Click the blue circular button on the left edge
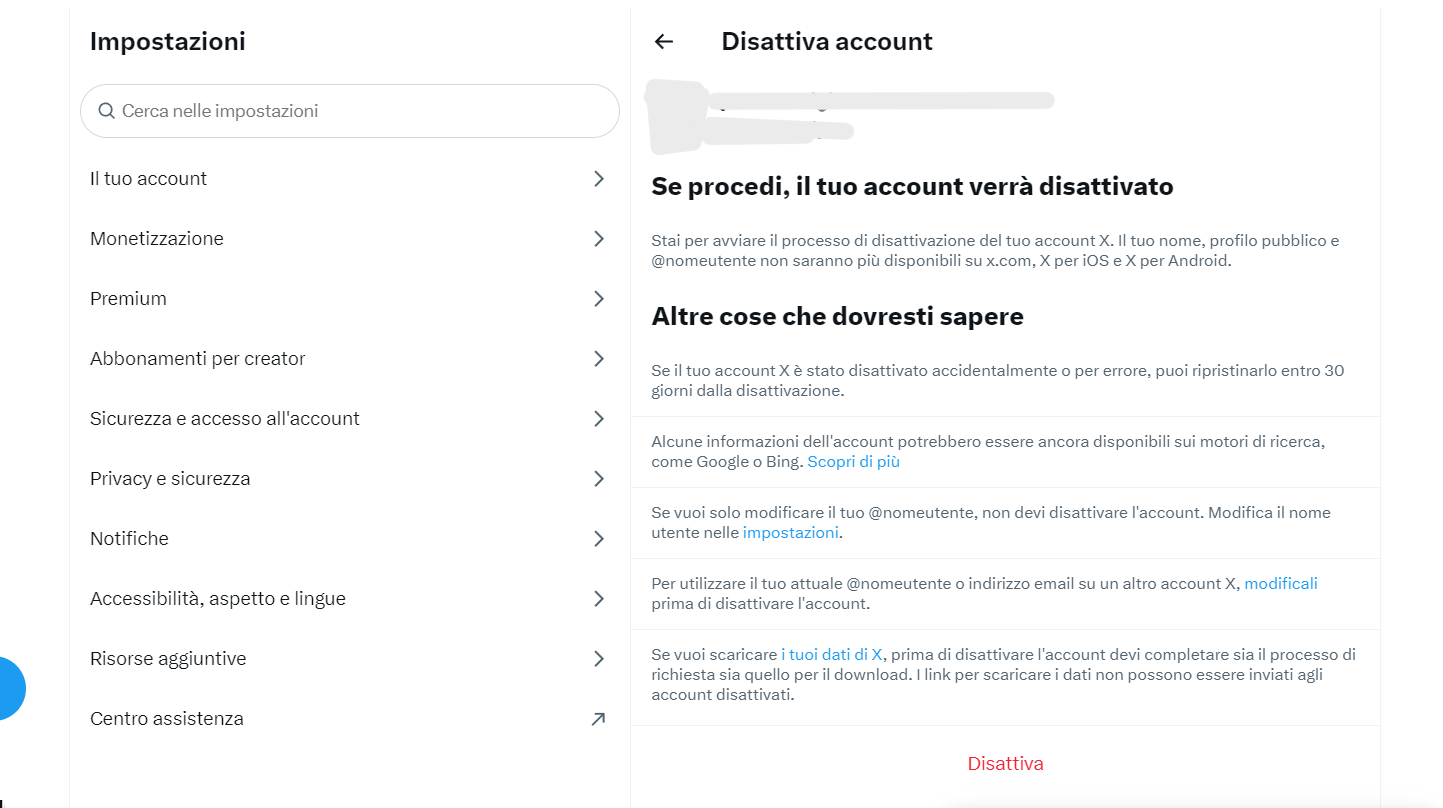This screenshot has height=808, width=1443. (x=10, y=688)
